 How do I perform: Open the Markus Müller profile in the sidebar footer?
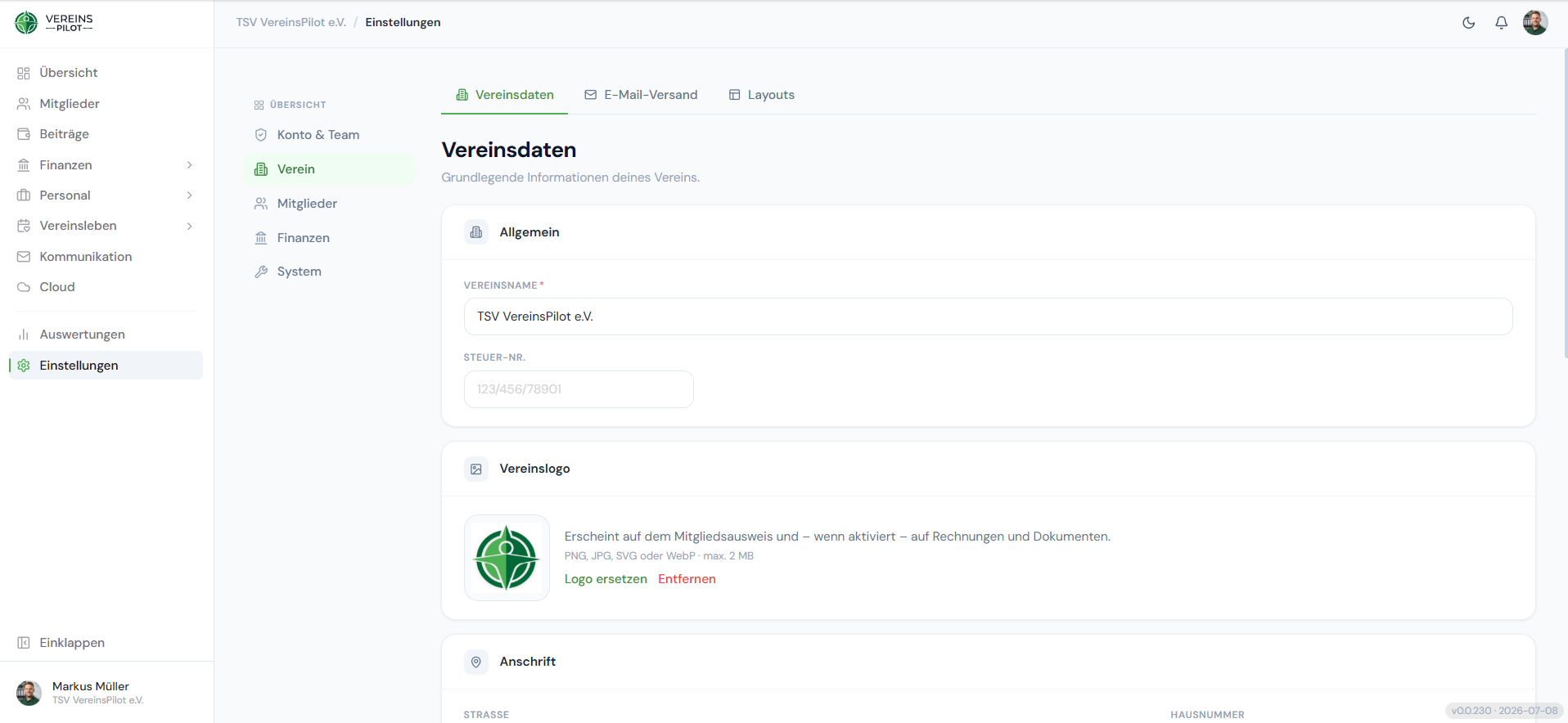pyautogui.click(x=106, y=693)
